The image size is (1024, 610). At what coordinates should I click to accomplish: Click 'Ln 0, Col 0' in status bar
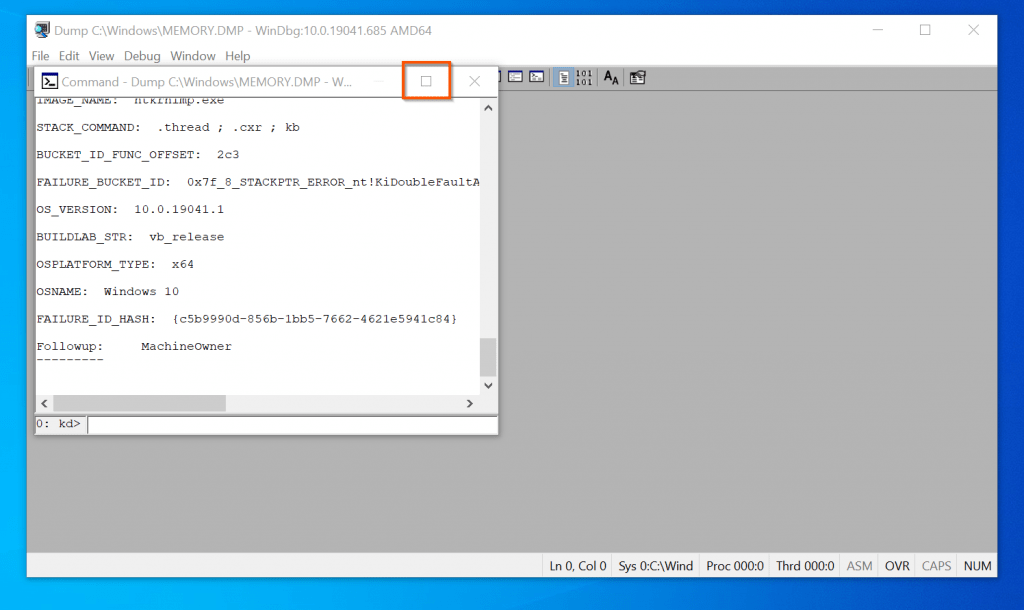tap(578, 566)
